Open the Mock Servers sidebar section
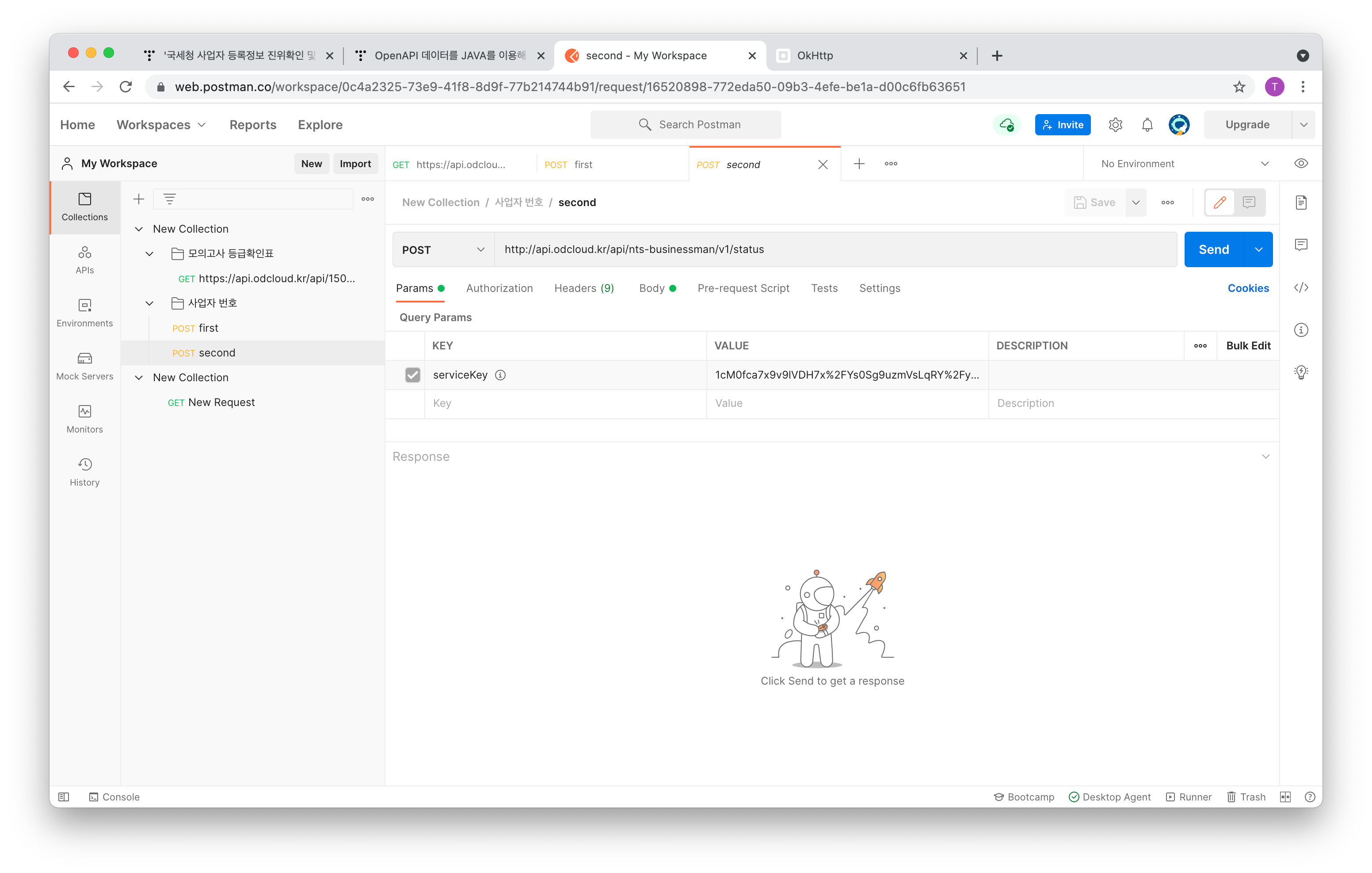The width and height of the screenshot is (1372, 873). 84,365
